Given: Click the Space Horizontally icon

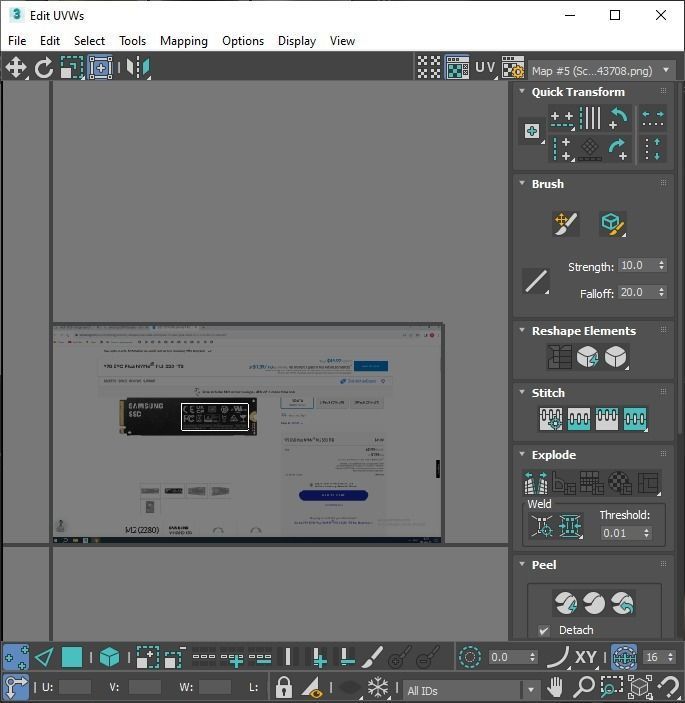Looking at the screenshot, I should tap(653, 119).
